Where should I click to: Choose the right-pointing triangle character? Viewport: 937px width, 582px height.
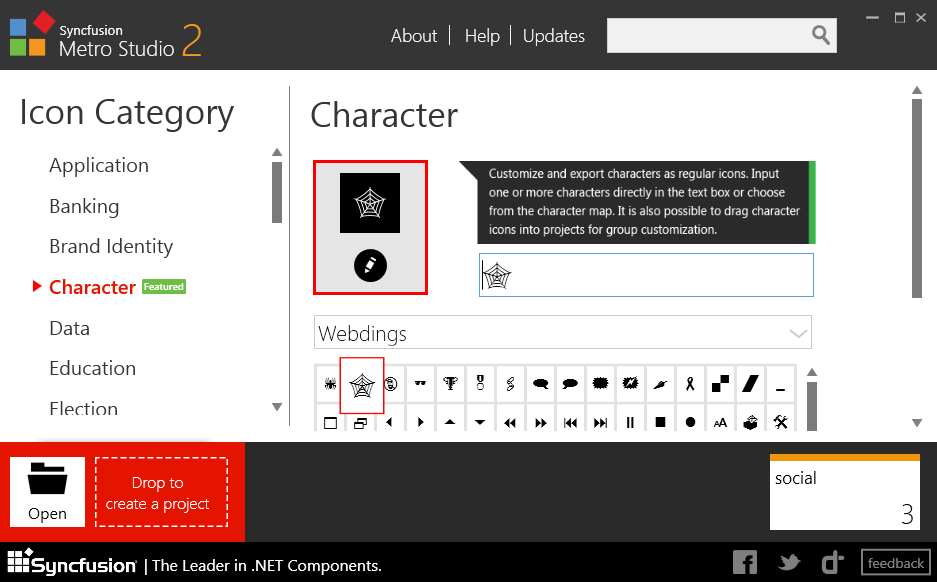coord(420,422)
